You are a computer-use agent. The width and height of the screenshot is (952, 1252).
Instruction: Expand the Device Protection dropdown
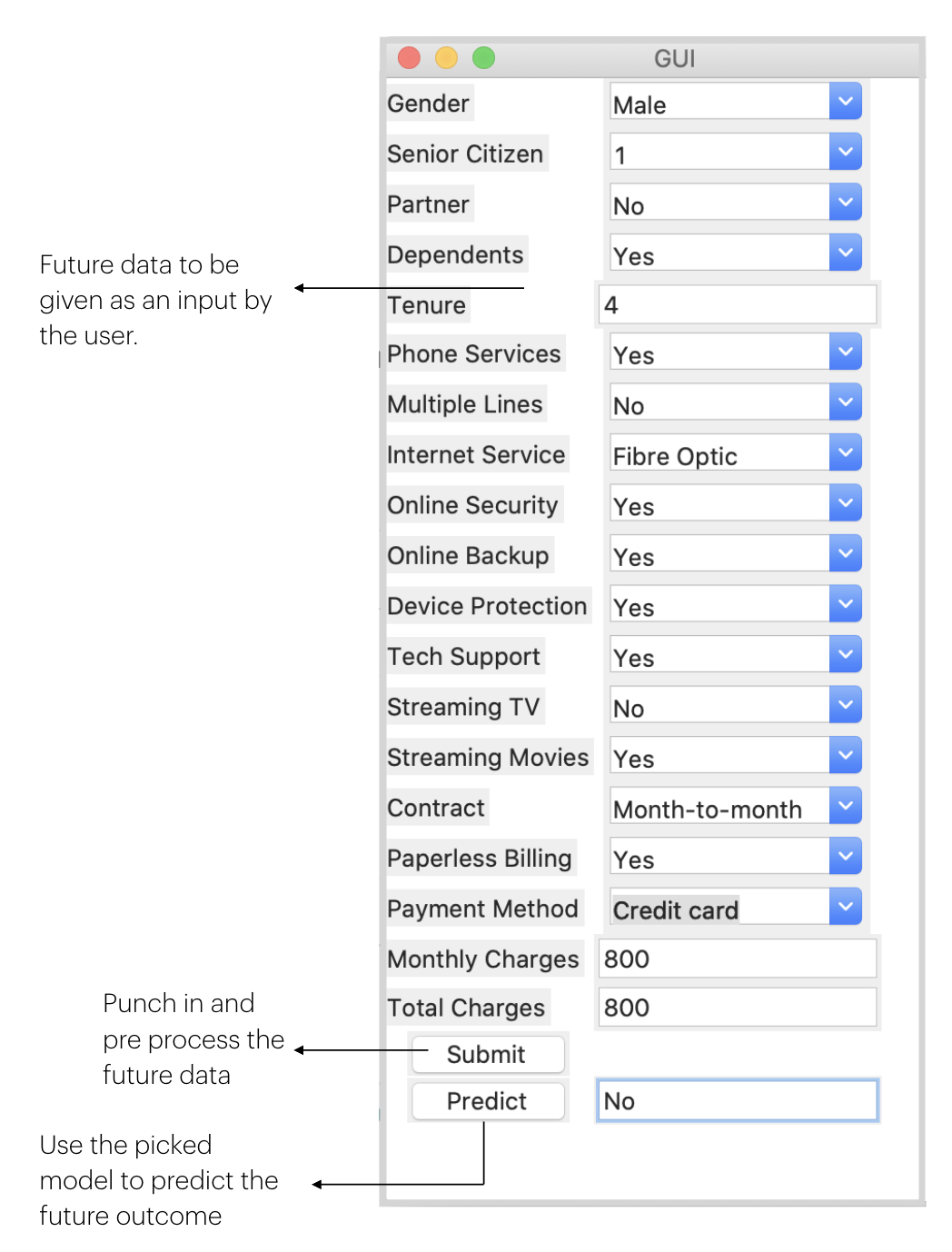click(x=845, y=604)
